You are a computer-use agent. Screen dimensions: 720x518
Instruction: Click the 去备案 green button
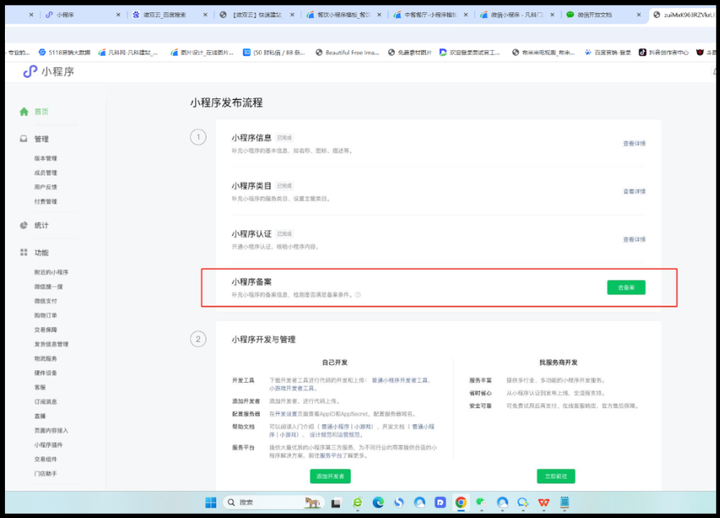(x=626, y=287)
